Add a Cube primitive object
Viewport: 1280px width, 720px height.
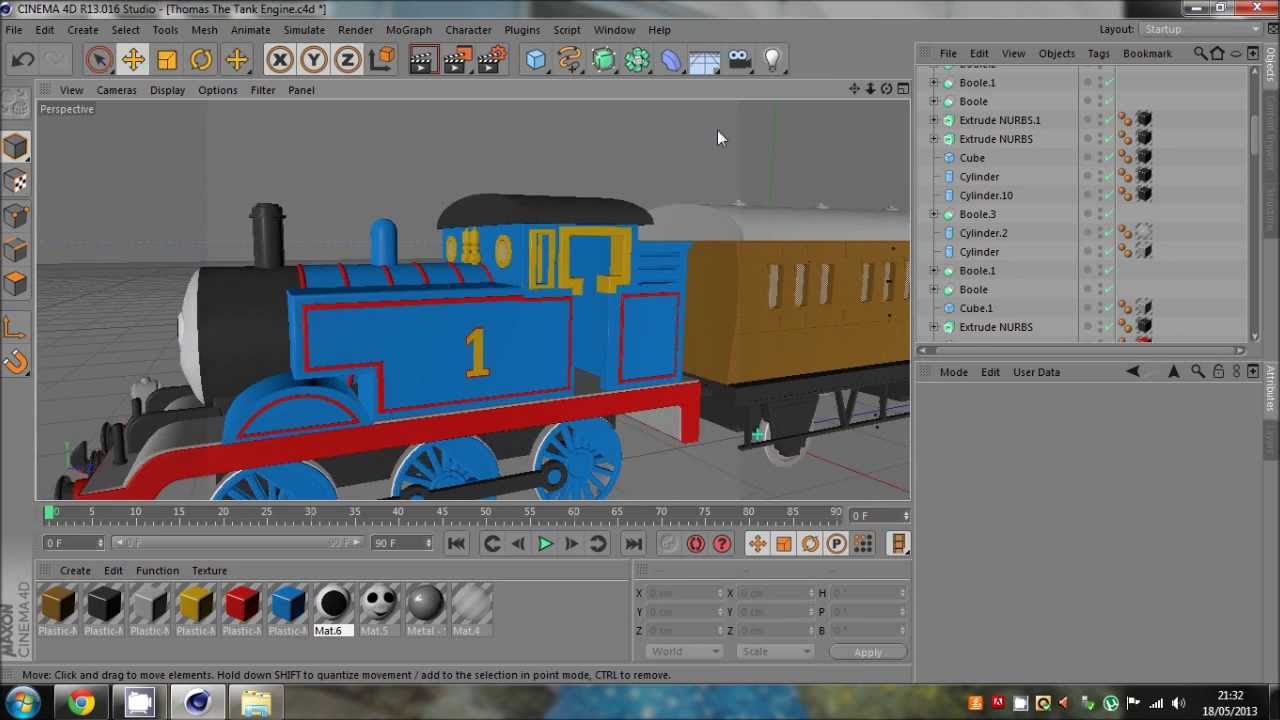pyautogui.click(x=536, y=60)
